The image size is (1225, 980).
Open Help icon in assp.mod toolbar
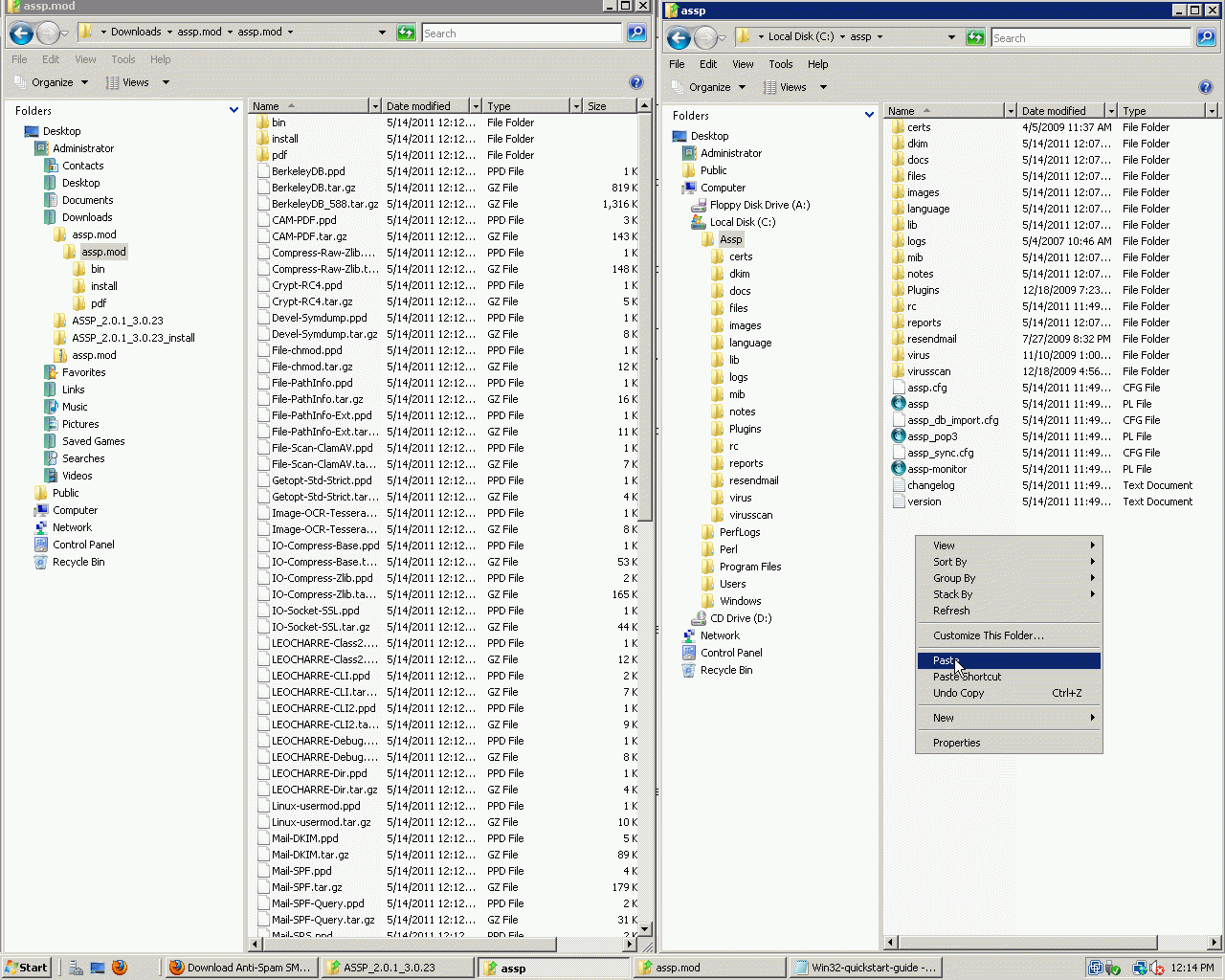click(636, 82)
